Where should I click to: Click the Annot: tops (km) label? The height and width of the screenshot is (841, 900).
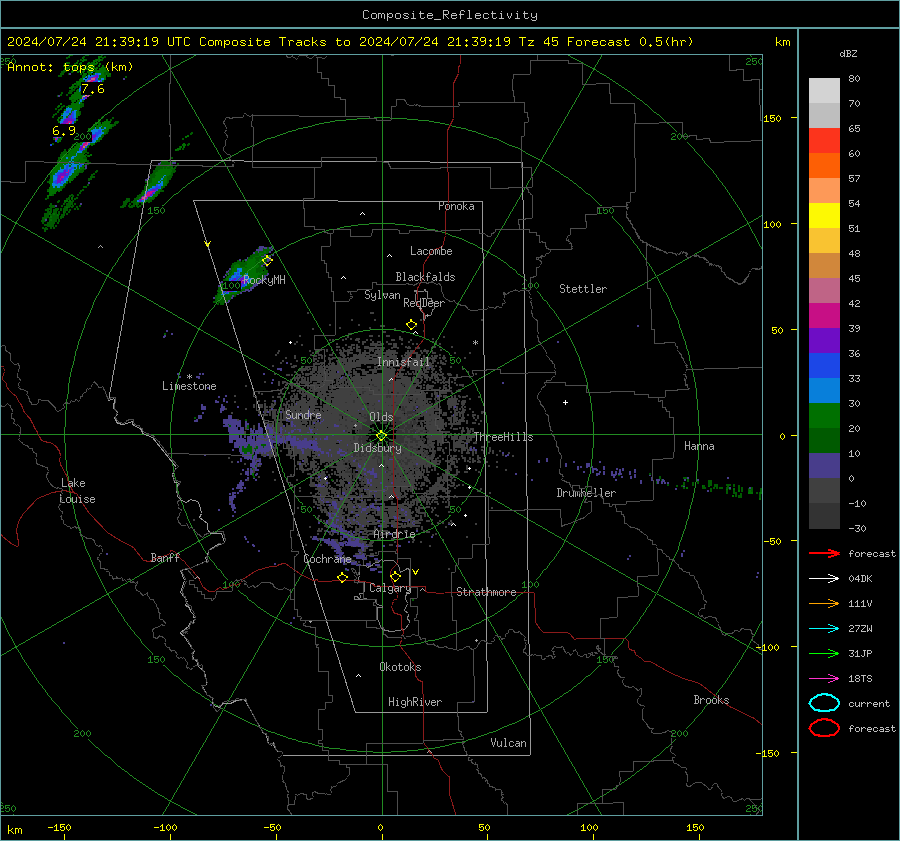(70, 67)
